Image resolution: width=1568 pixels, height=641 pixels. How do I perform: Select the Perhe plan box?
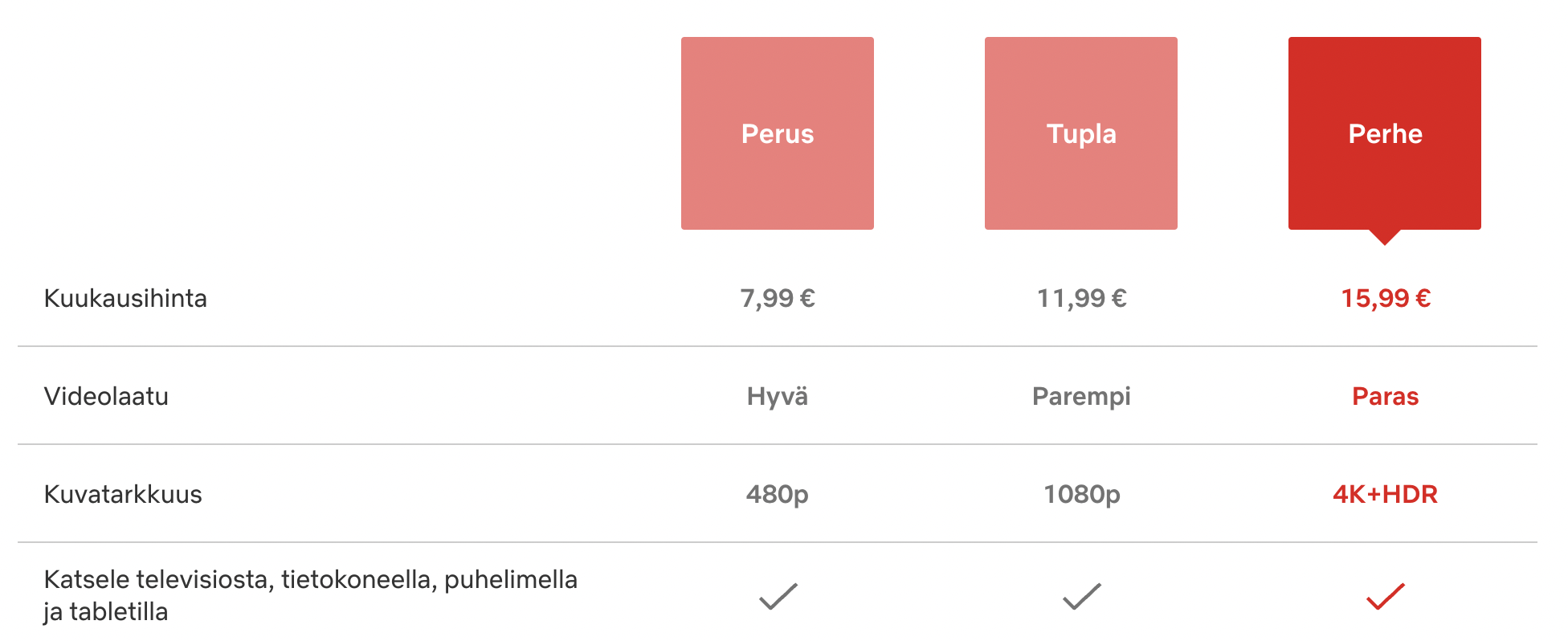pos(1384,133)
